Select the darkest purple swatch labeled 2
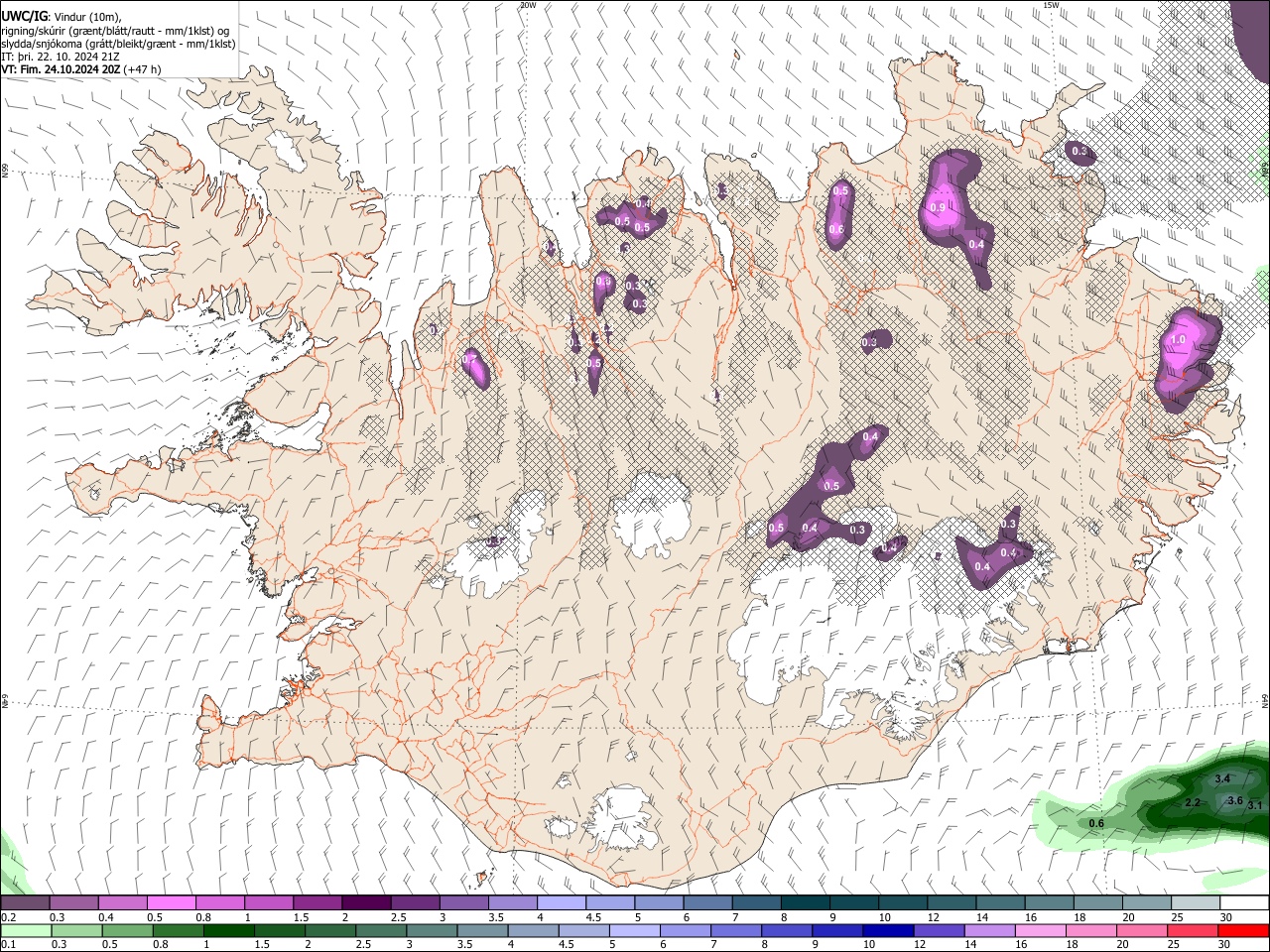The image size is (1270, 952). coord(366,903)
